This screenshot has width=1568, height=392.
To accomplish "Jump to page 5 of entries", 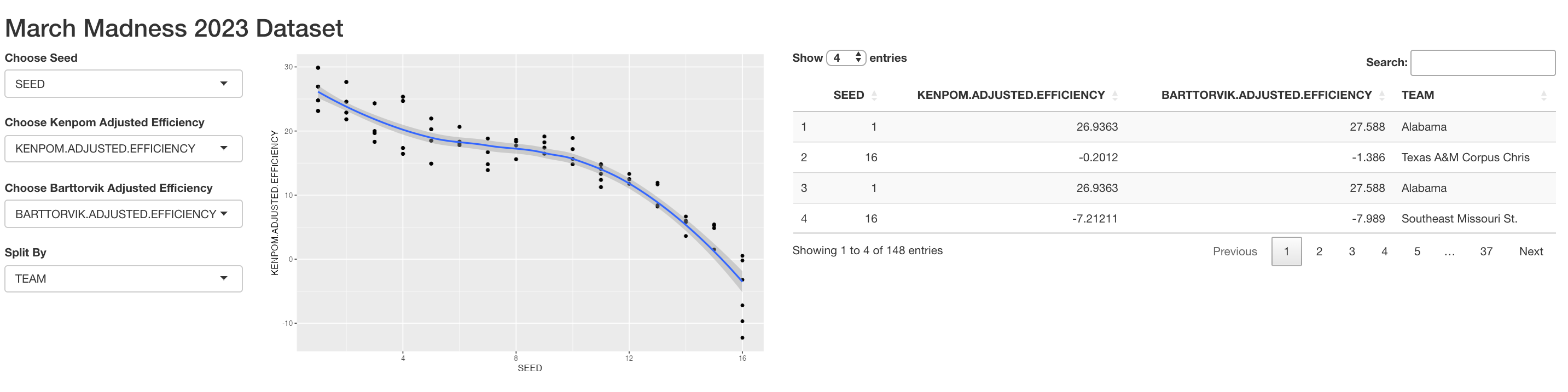I will [1417, 251].
